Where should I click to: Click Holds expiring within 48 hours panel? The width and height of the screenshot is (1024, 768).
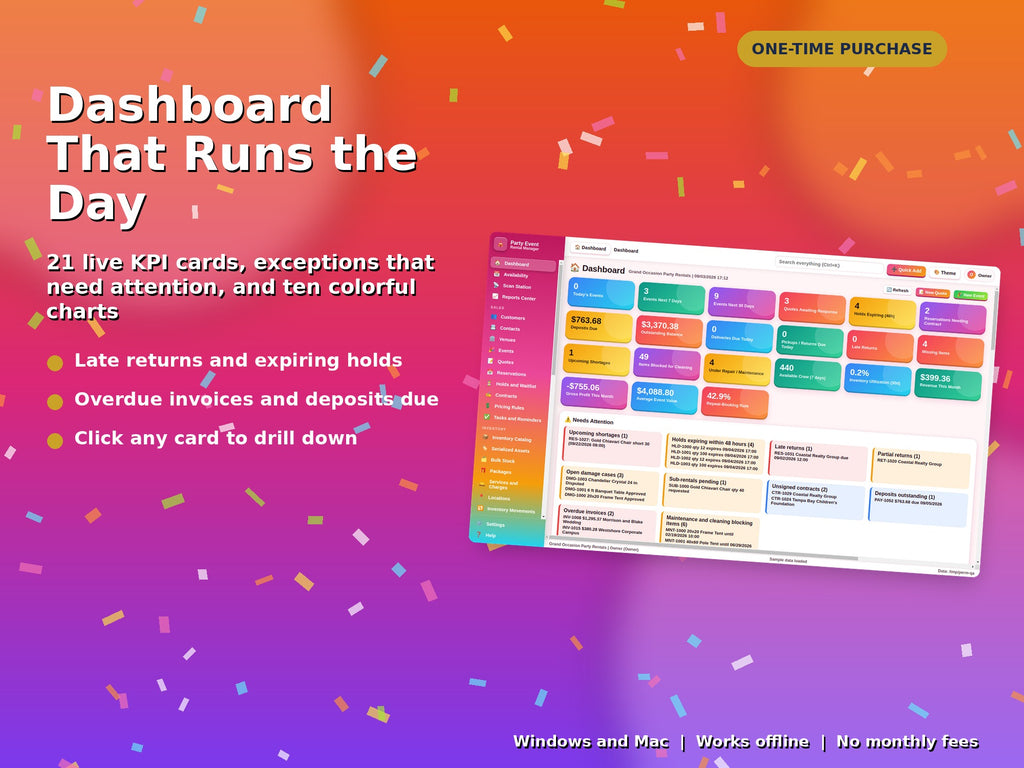coord(715,455)
